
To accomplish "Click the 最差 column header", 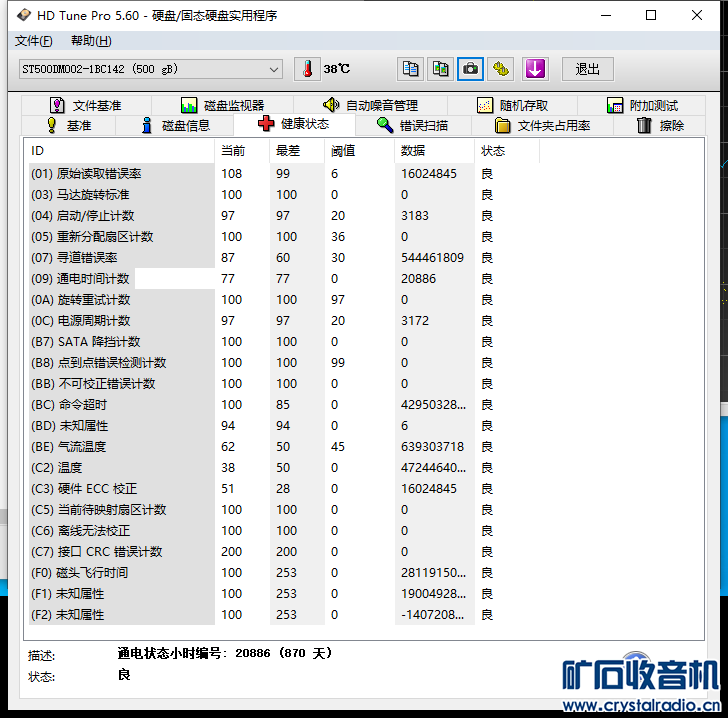I will 297,151.
